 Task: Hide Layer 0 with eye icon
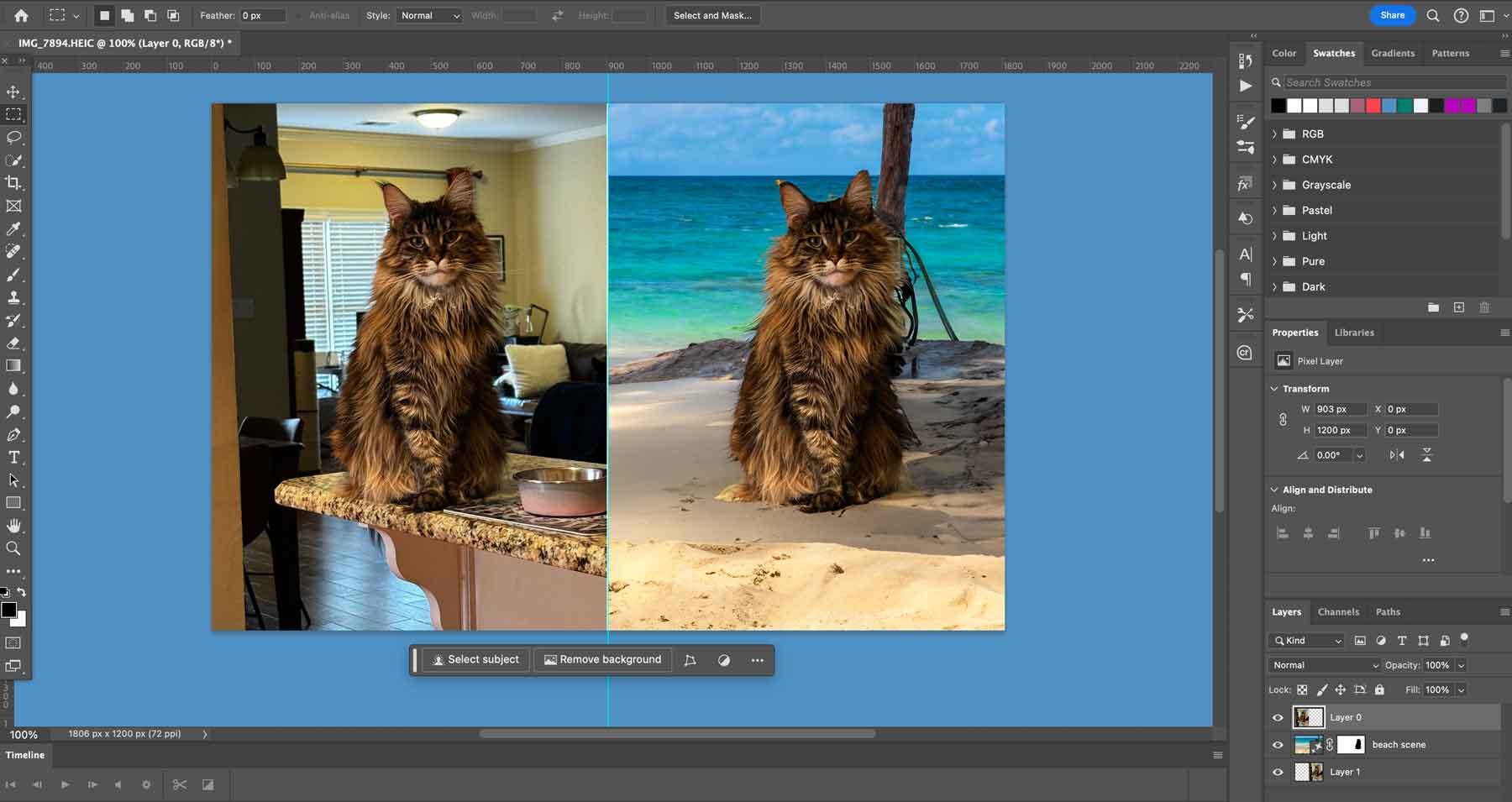[1278, 718]
